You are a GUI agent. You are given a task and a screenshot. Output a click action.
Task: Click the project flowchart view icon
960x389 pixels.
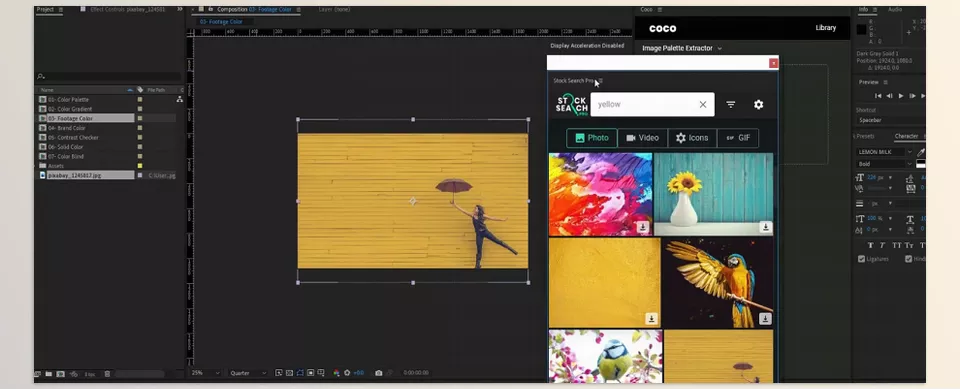(179, 99)
